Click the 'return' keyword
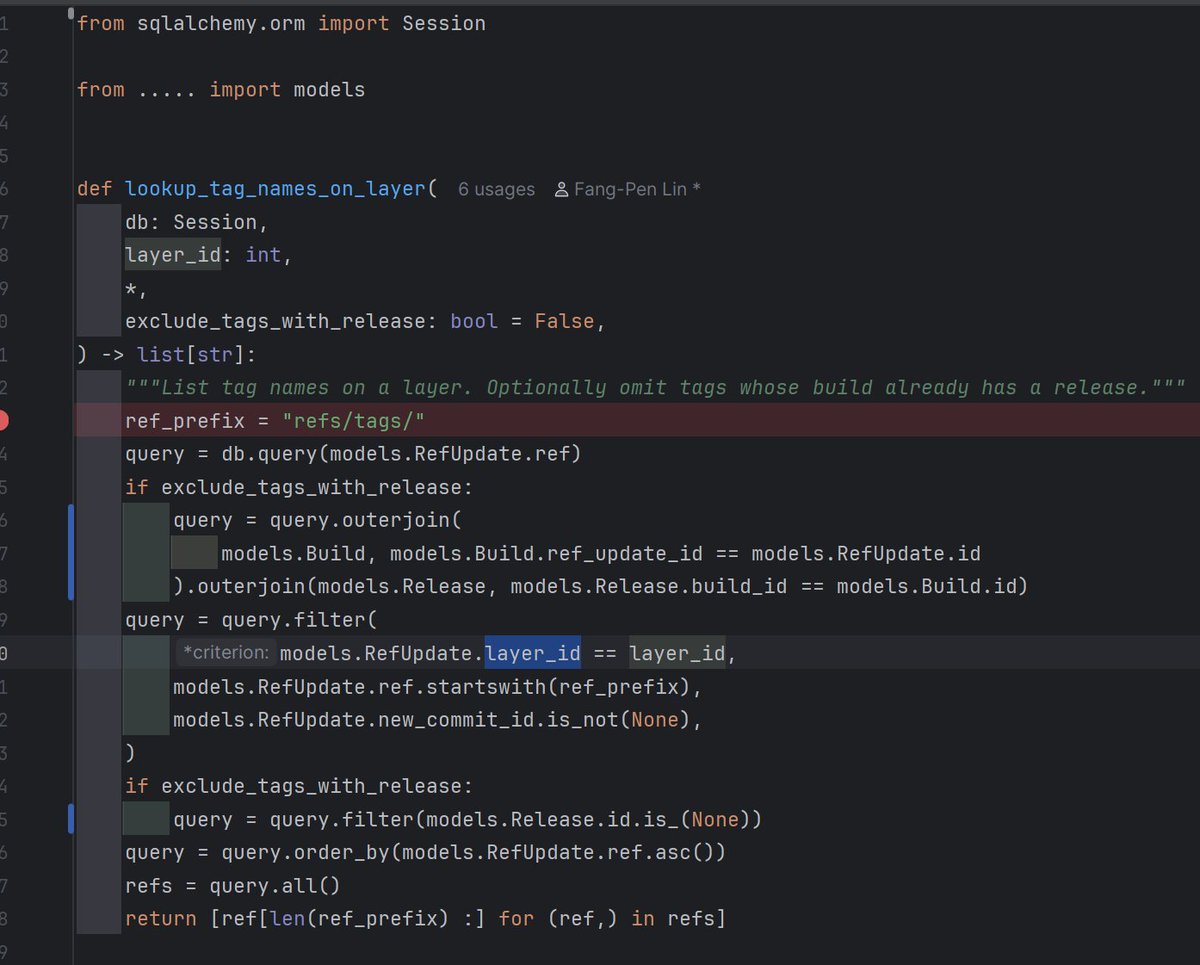The image size is (1200, 965). click(161, 918)
